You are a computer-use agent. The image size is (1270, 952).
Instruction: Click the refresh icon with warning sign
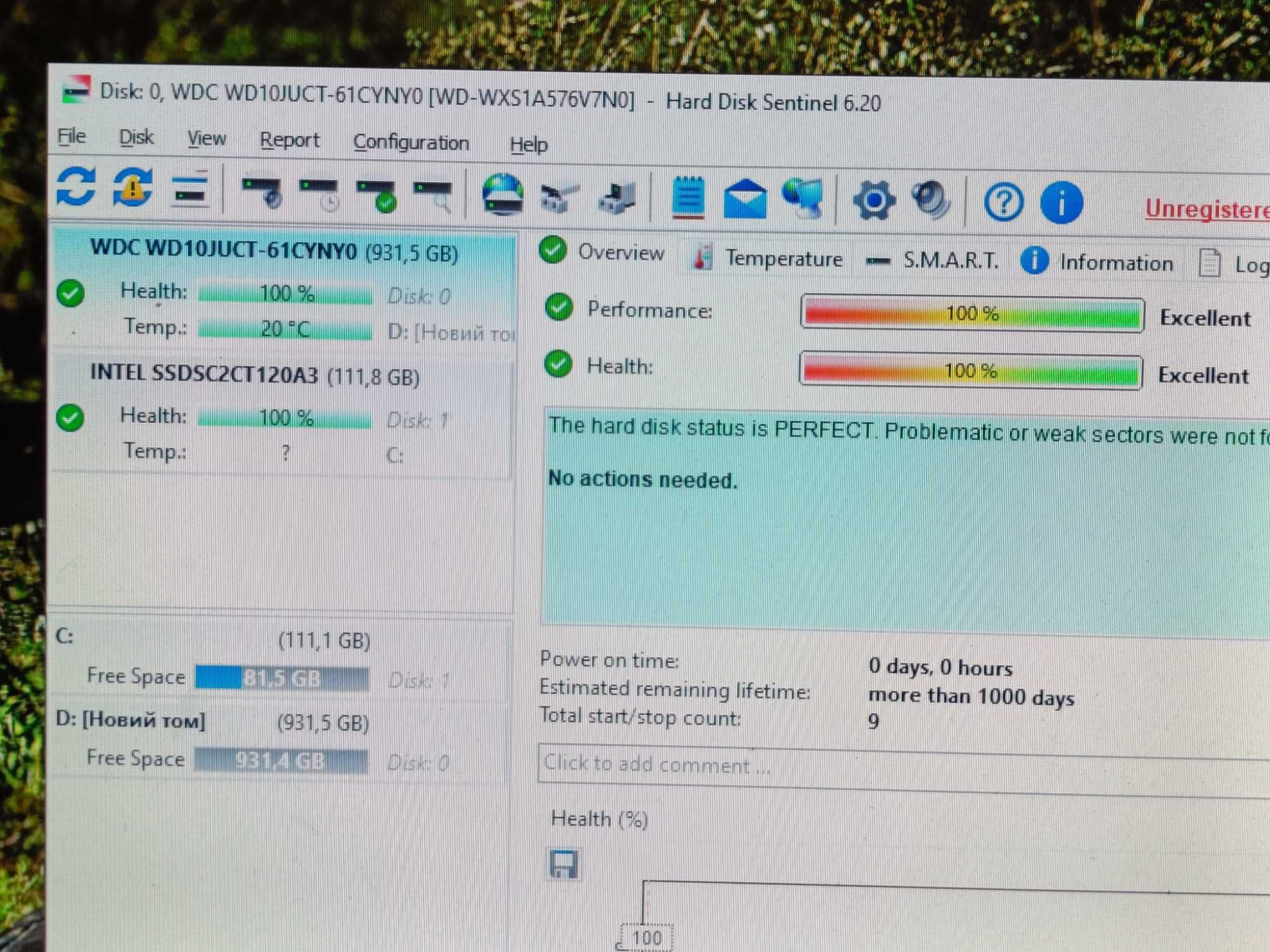[x=132, y=188]
